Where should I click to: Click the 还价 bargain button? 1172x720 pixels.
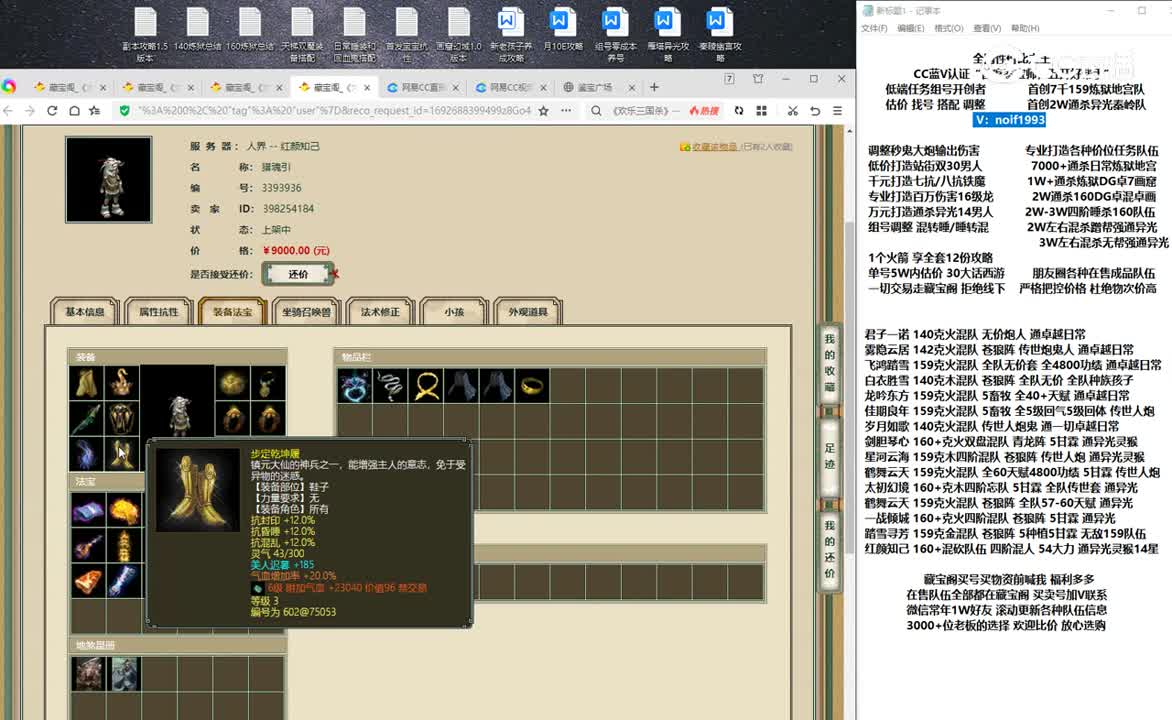click(297, 274)
